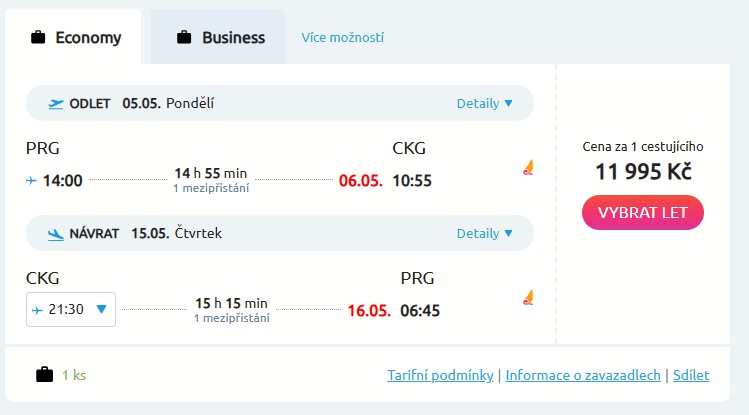This screenshot has width=749, height=415.
Task: Click the suitcase icon on the Business tab
Action: [x=184, y=38]
